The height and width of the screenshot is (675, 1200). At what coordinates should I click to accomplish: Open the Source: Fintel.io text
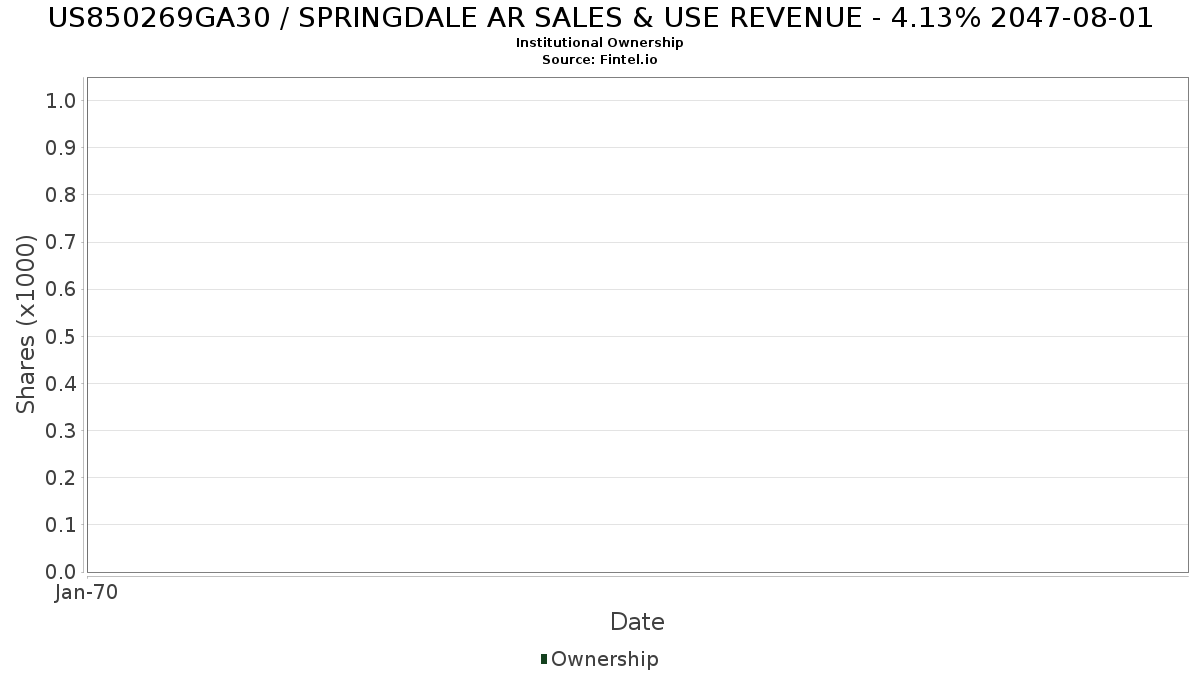[x=600, y=60]
